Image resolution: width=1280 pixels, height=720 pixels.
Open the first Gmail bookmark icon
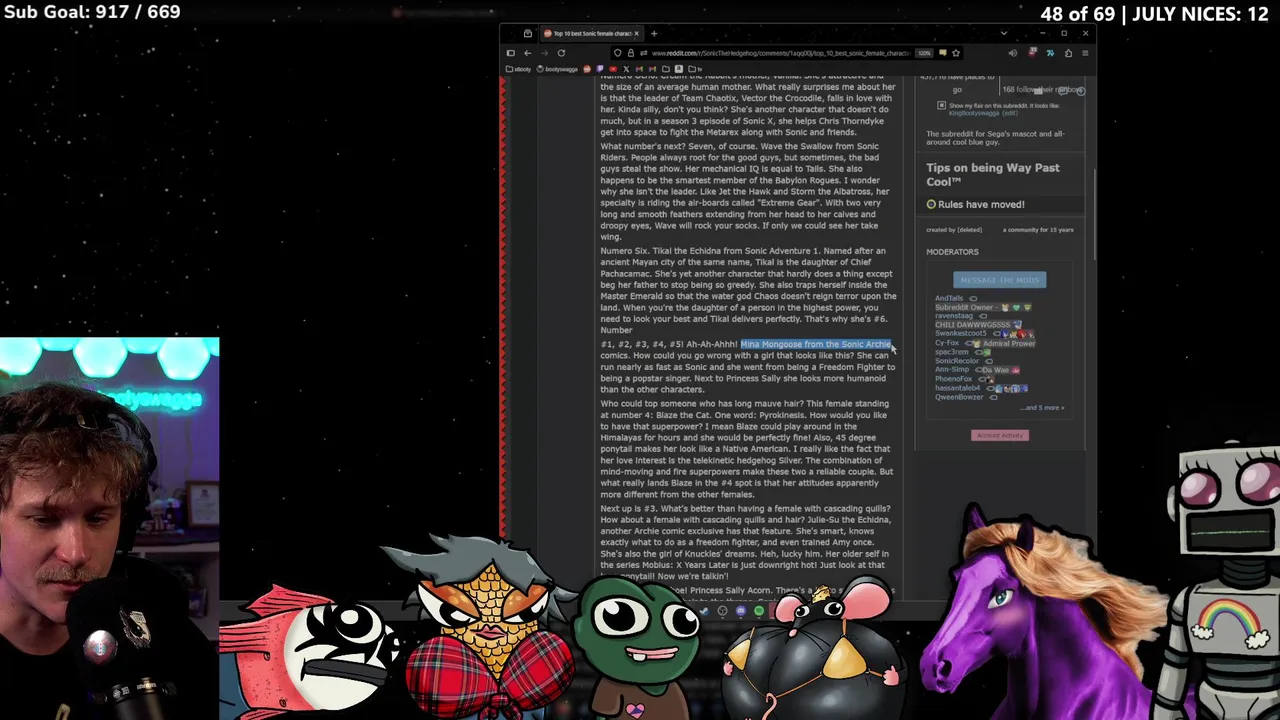pyautogui.click(x=639, y=69)
